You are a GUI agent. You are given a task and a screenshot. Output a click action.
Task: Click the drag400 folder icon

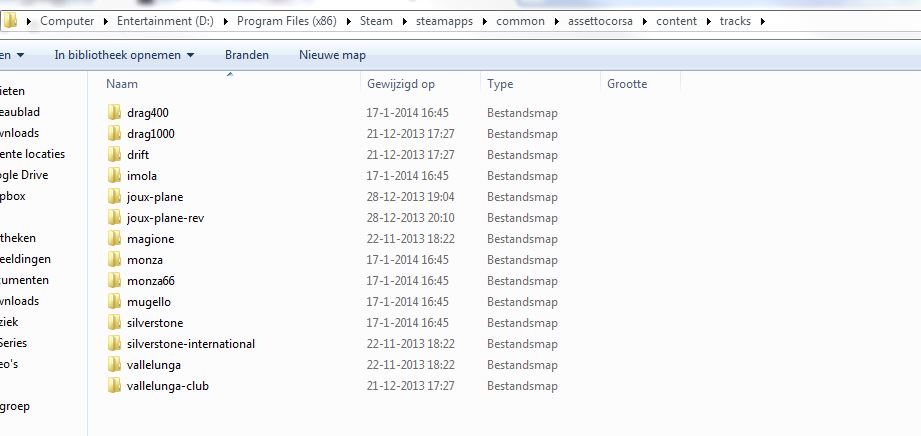pos(114,113)
